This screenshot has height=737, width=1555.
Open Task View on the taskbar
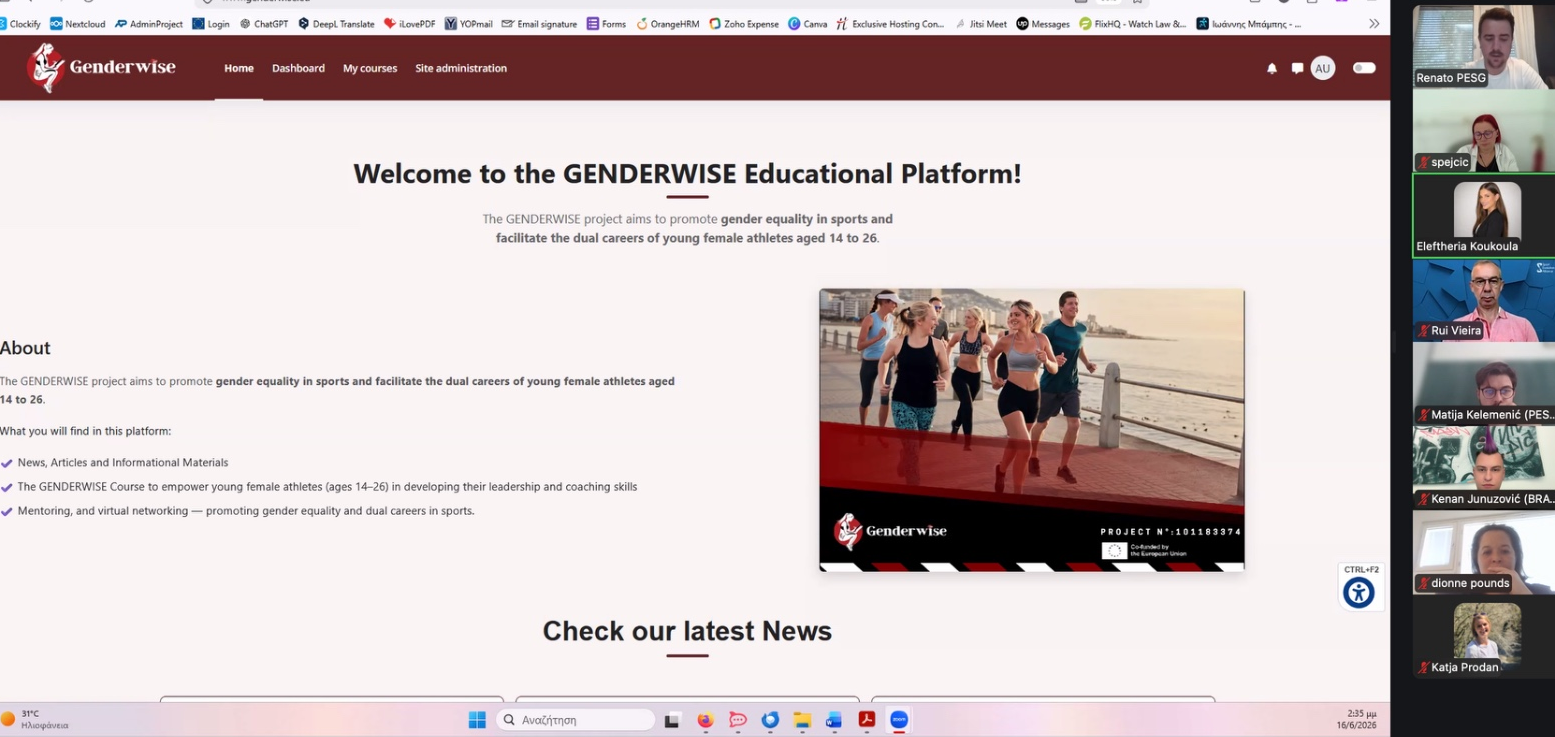pos(673,720)
